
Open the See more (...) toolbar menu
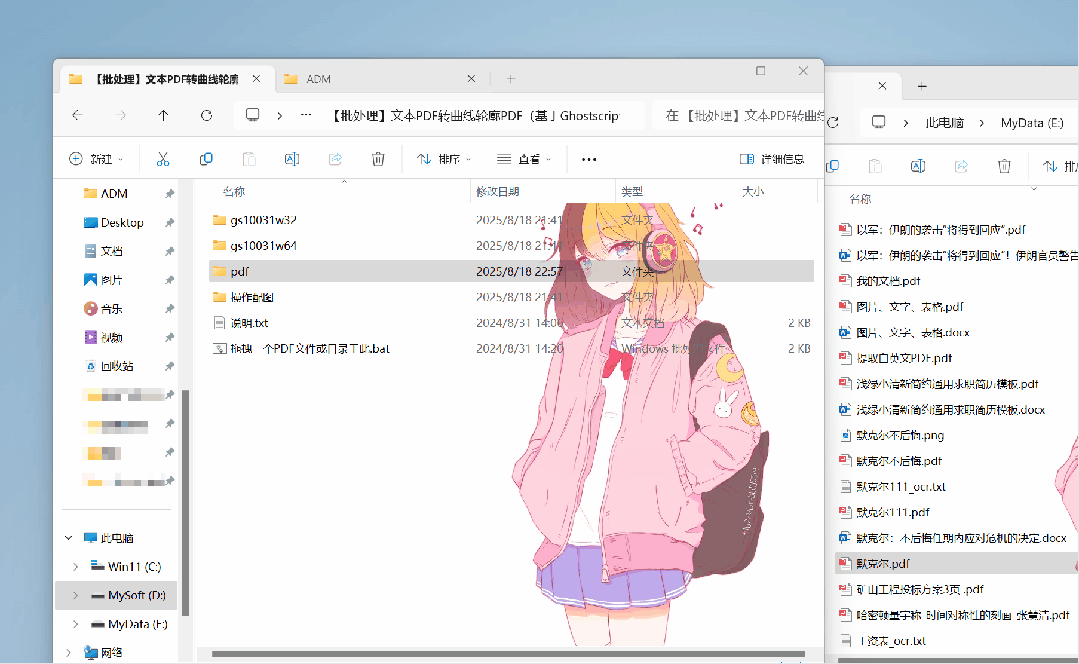589,159
